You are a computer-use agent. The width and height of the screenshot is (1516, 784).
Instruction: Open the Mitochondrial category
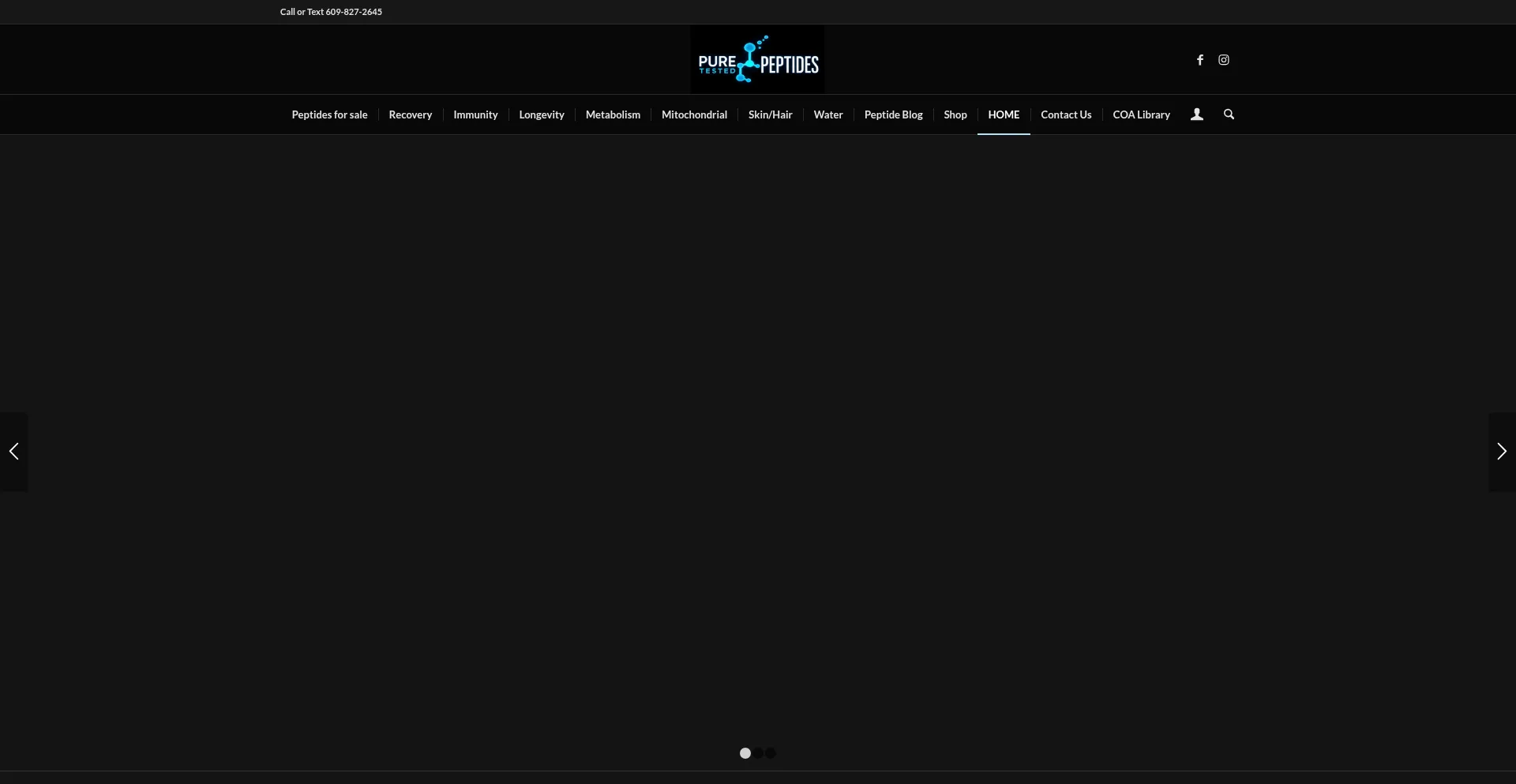tap(694, 114)
